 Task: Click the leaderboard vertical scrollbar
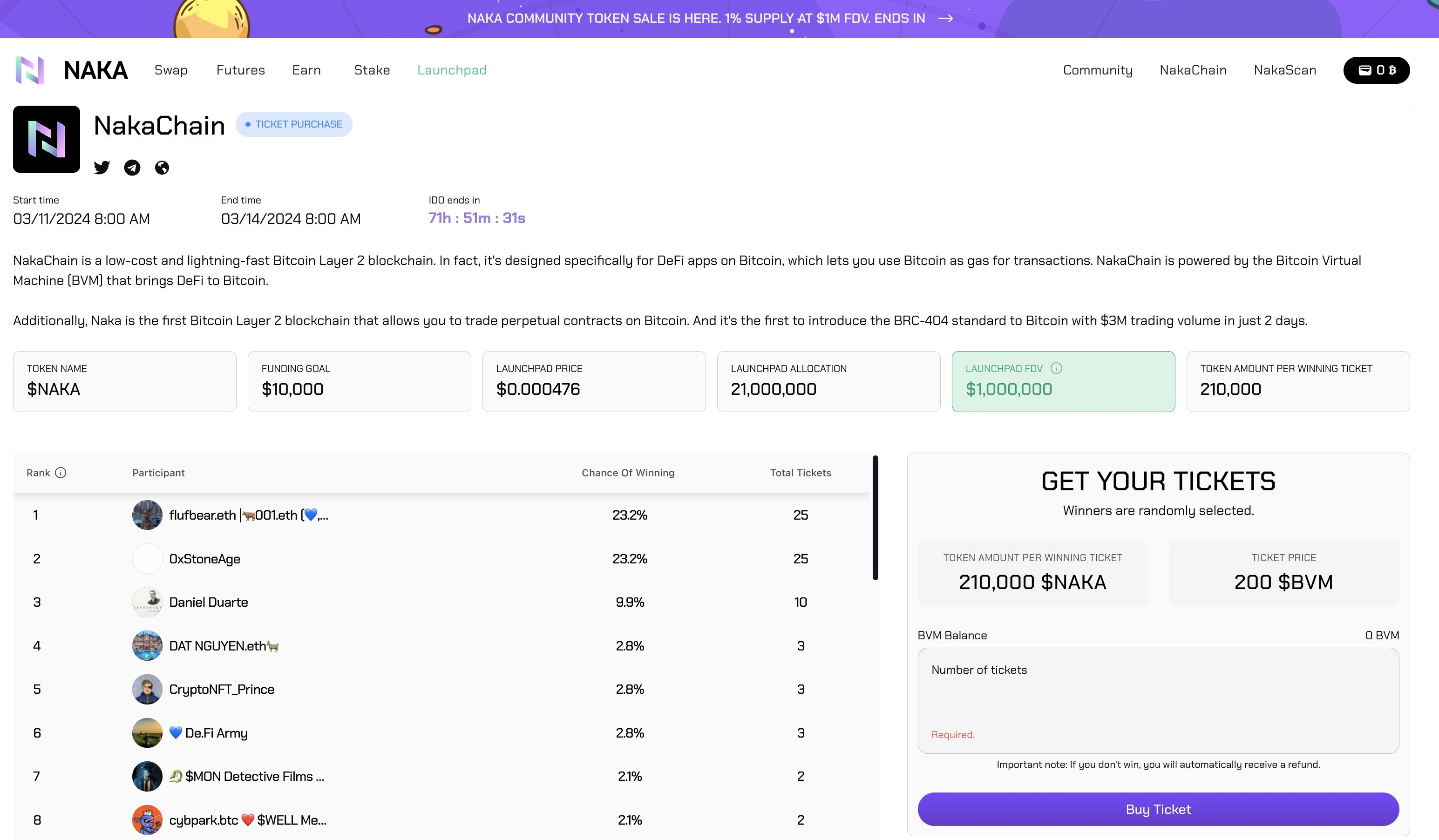[x=875, y=517]
